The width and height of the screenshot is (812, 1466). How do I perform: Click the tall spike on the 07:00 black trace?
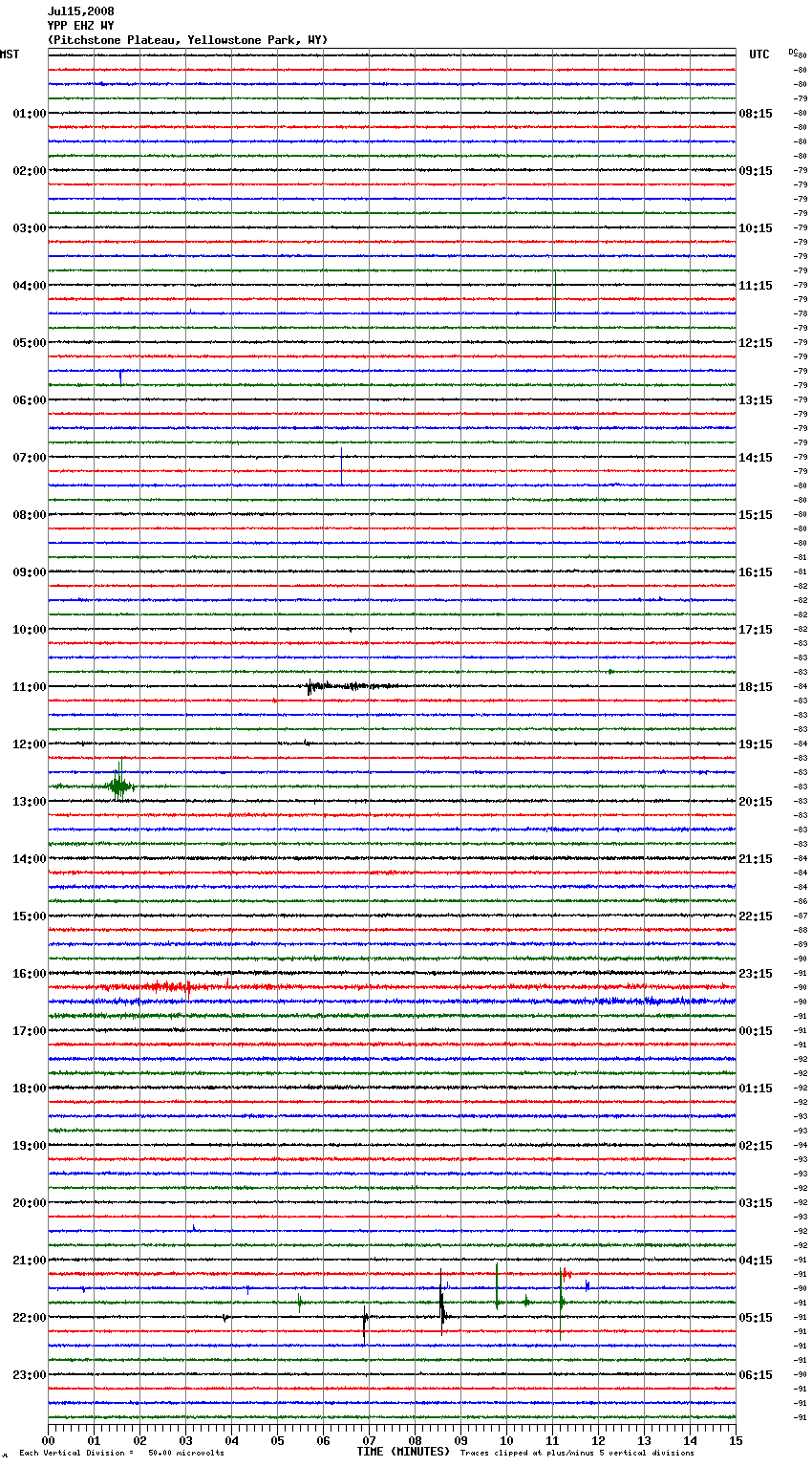click(x=341, y=465)
